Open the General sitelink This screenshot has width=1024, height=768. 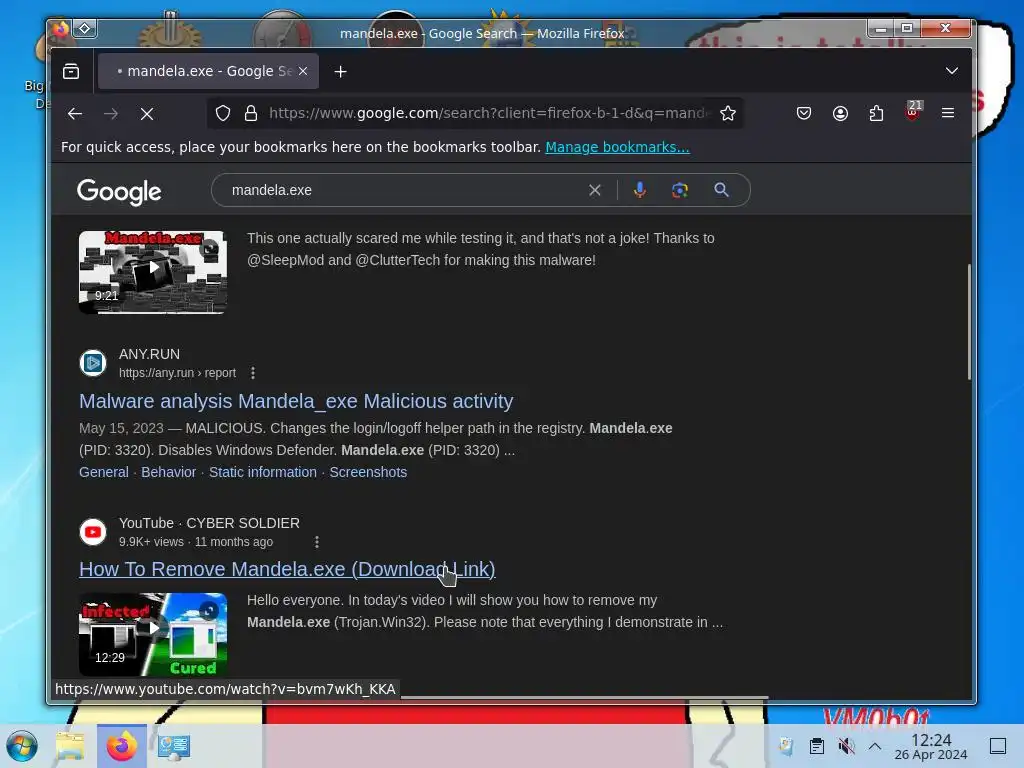click(104, 472)
